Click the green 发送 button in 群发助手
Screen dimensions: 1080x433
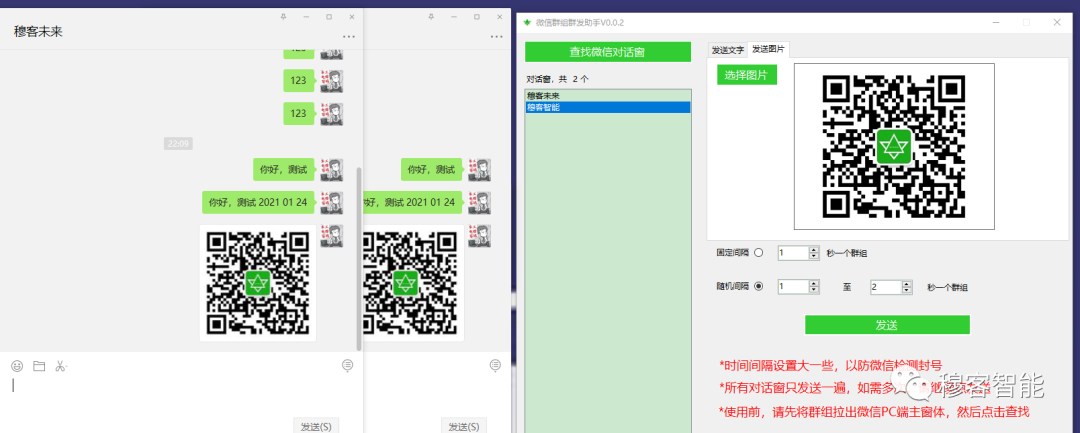coord(887,325)
